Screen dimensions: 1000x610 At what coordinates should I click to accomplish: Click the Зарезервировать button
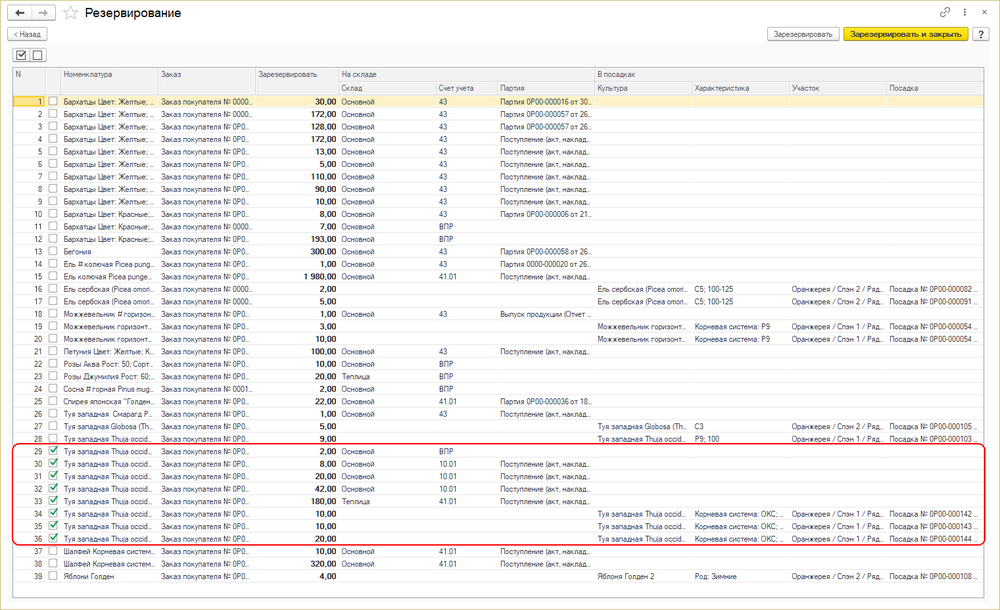[803, 34]
